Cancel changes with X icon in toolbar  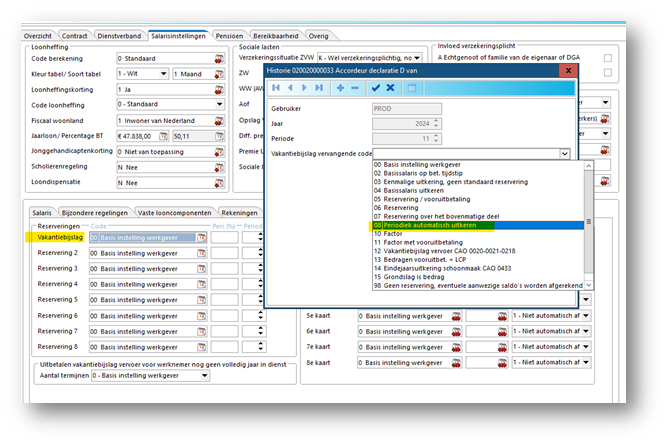[x=390, y=88]
